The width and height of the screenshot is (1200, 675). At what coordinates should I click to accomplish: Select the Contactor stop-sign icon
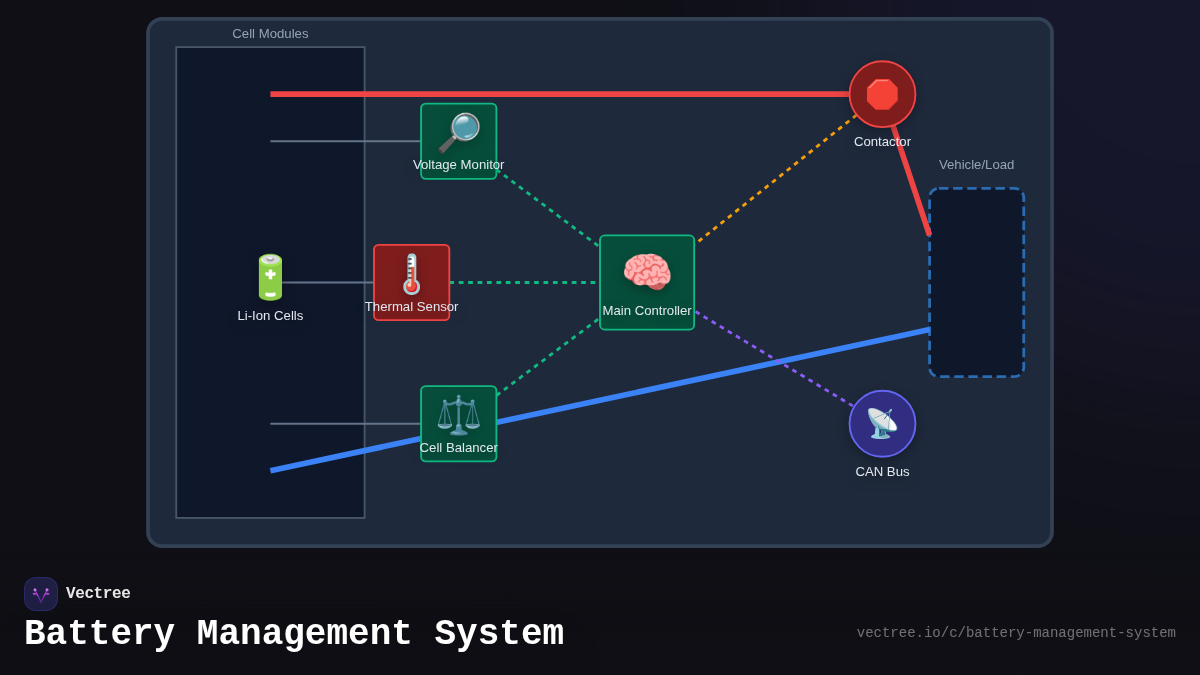(x=882, y=94)
